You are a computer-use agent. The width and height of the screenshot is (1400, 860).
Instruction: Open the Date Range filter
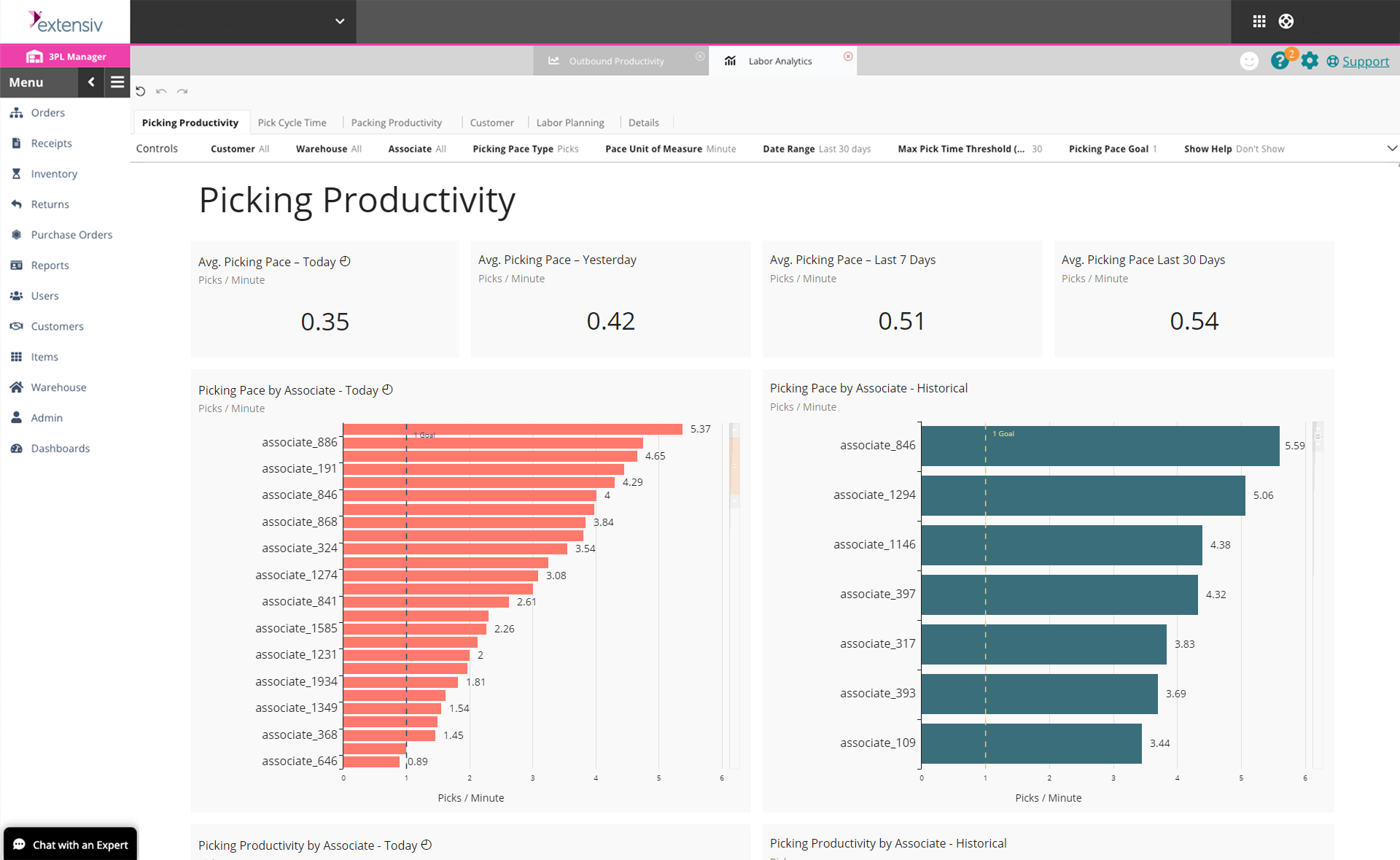(816, 149)
